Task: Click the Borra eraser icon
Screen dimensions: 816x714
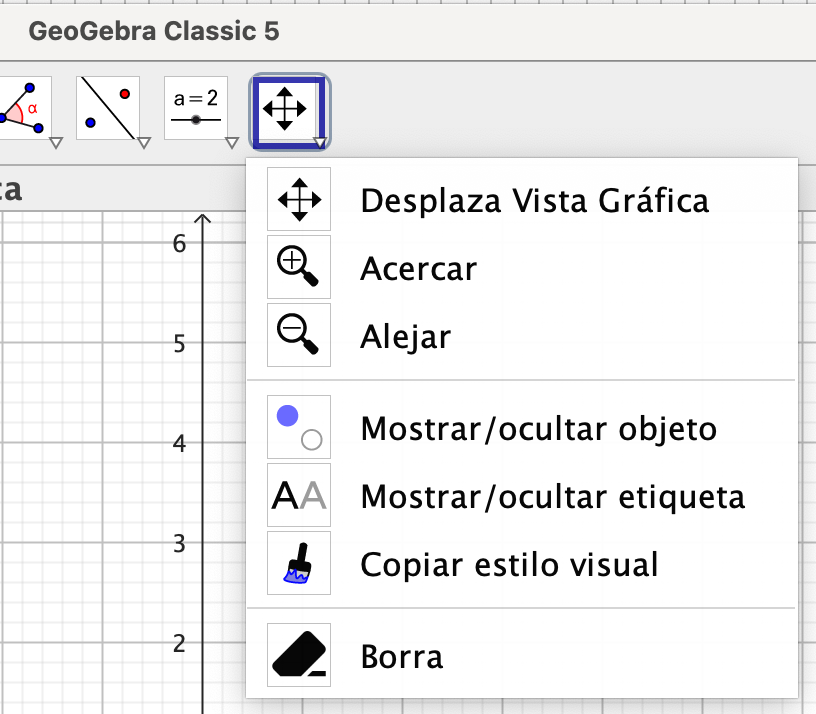Action: [x=299, y=655]
